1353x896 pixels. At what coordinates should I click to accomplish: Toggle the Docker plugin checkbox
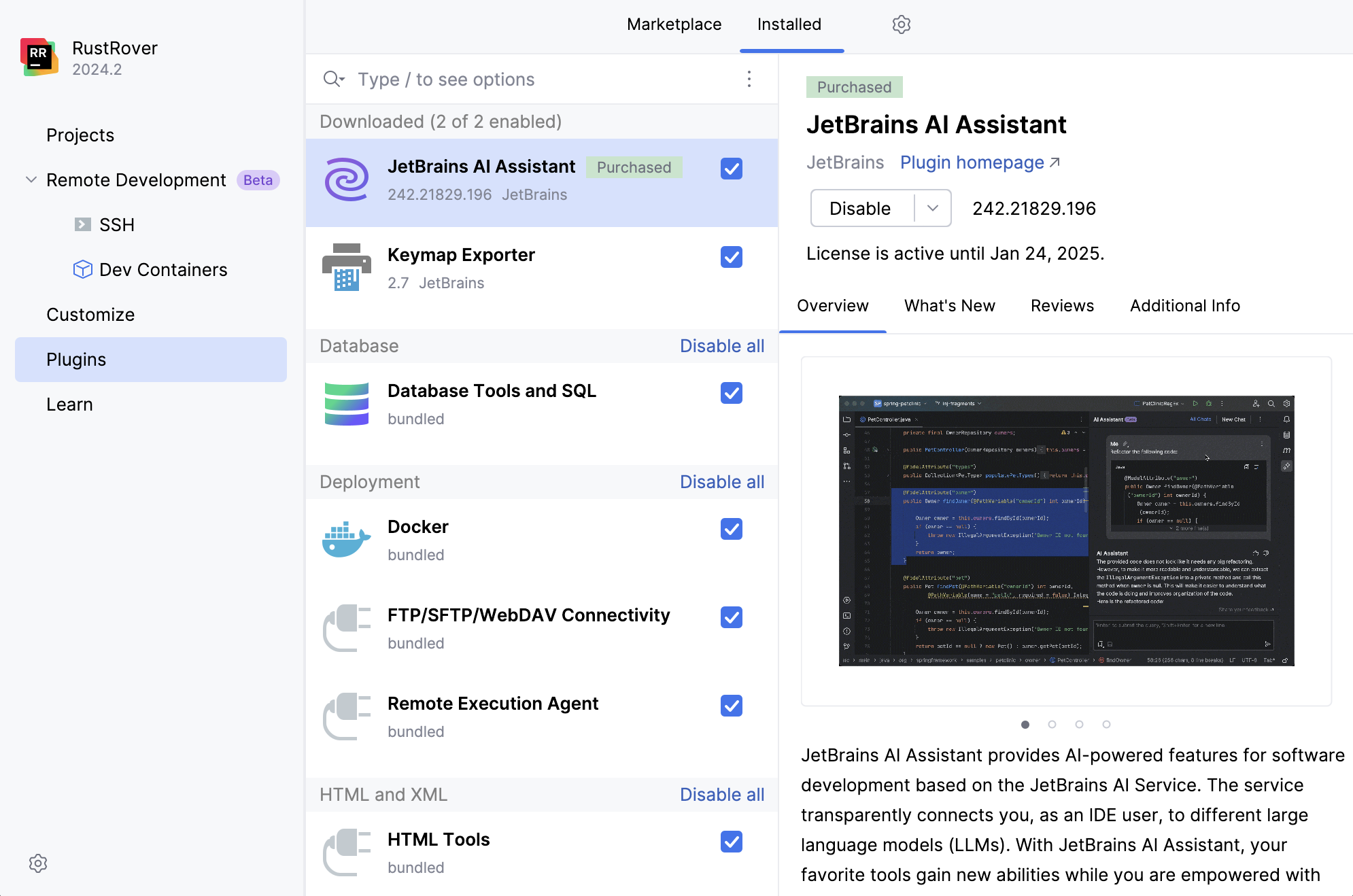(x=732, y=529)
